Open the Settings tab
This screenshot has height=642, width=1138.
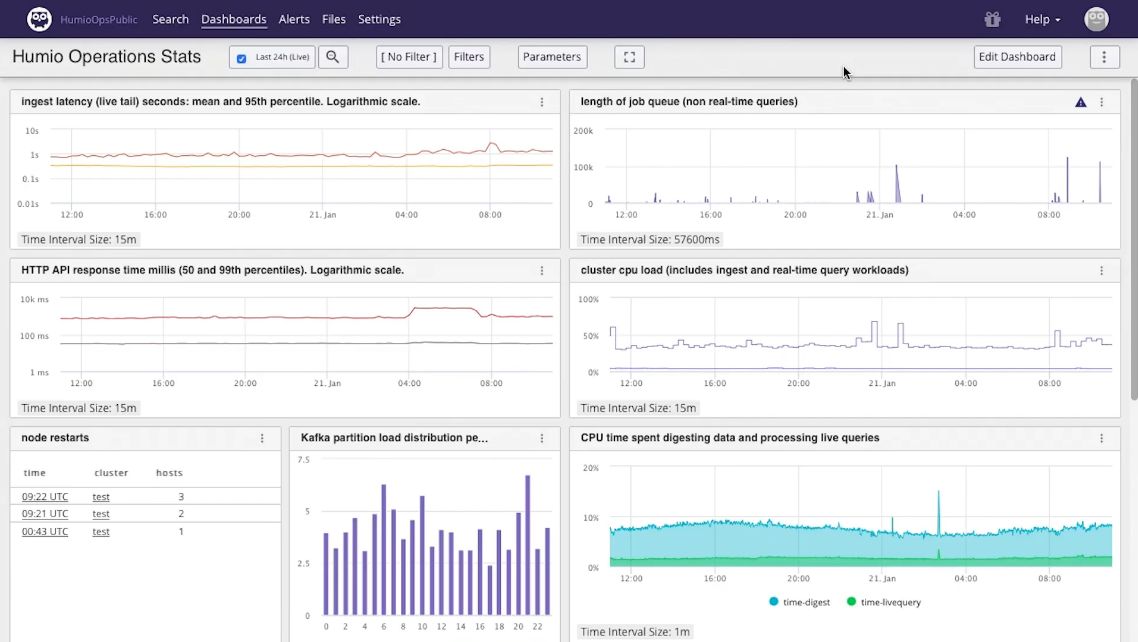379,20
